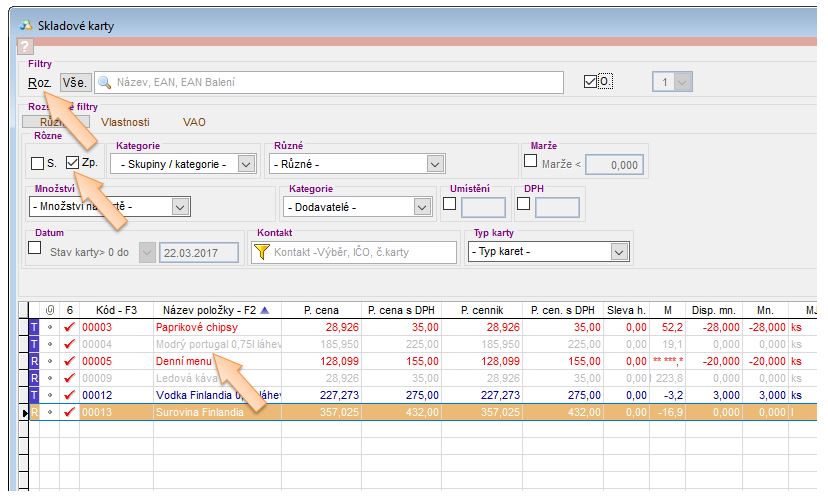
Task: Click the yellow funnel Kontakt filter icon
Action: [262, 253]
